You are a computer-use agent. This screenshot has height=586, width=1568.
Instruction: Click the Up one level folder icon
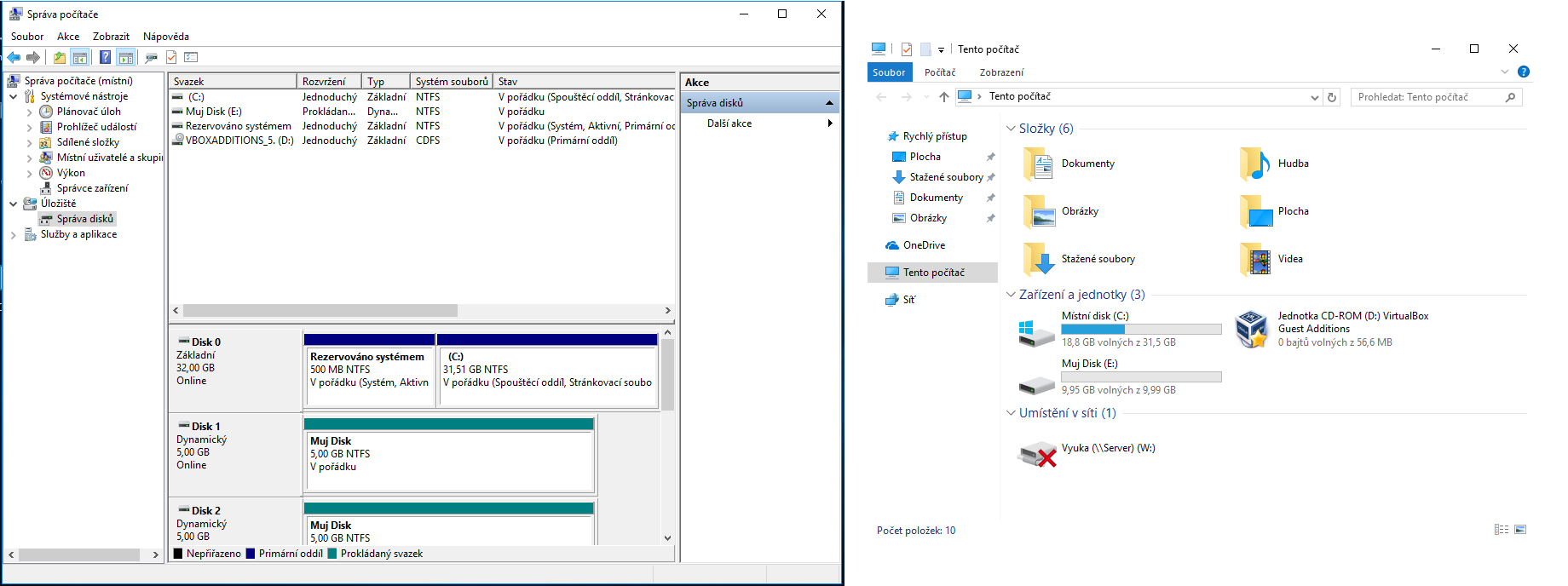pos(59,57)
